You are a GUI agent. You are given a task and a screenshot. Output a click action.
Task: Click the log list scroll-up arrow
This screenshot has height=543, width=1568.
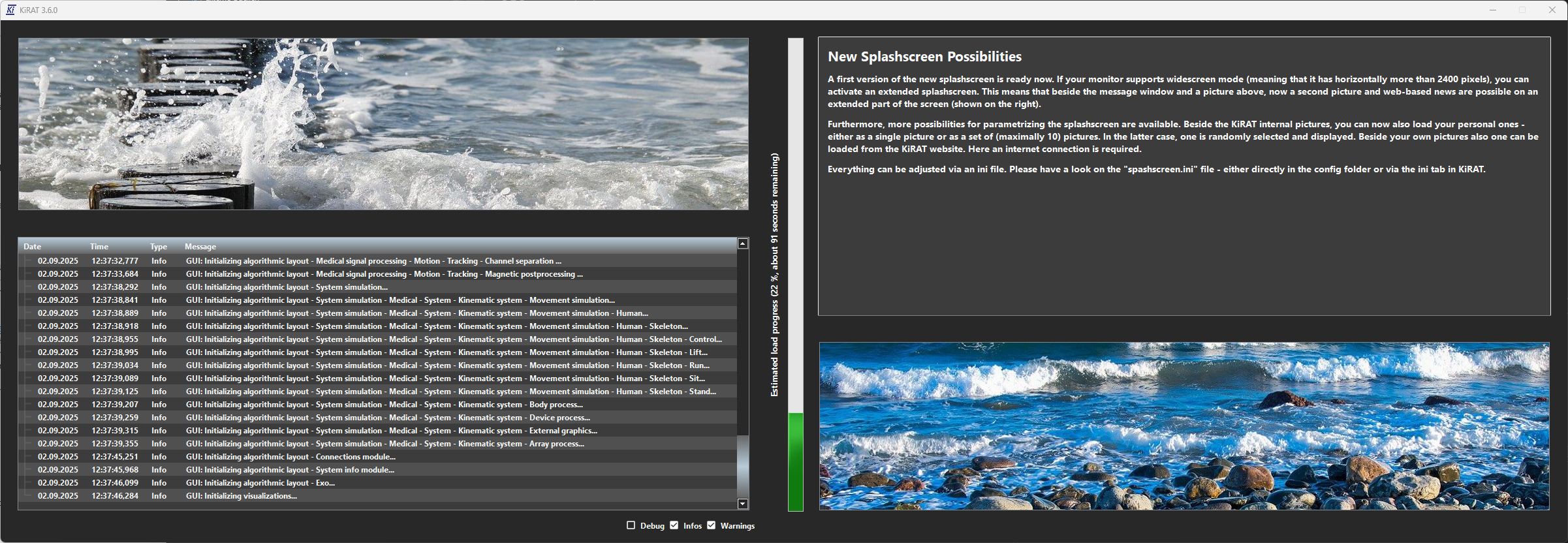click(742, 243)
